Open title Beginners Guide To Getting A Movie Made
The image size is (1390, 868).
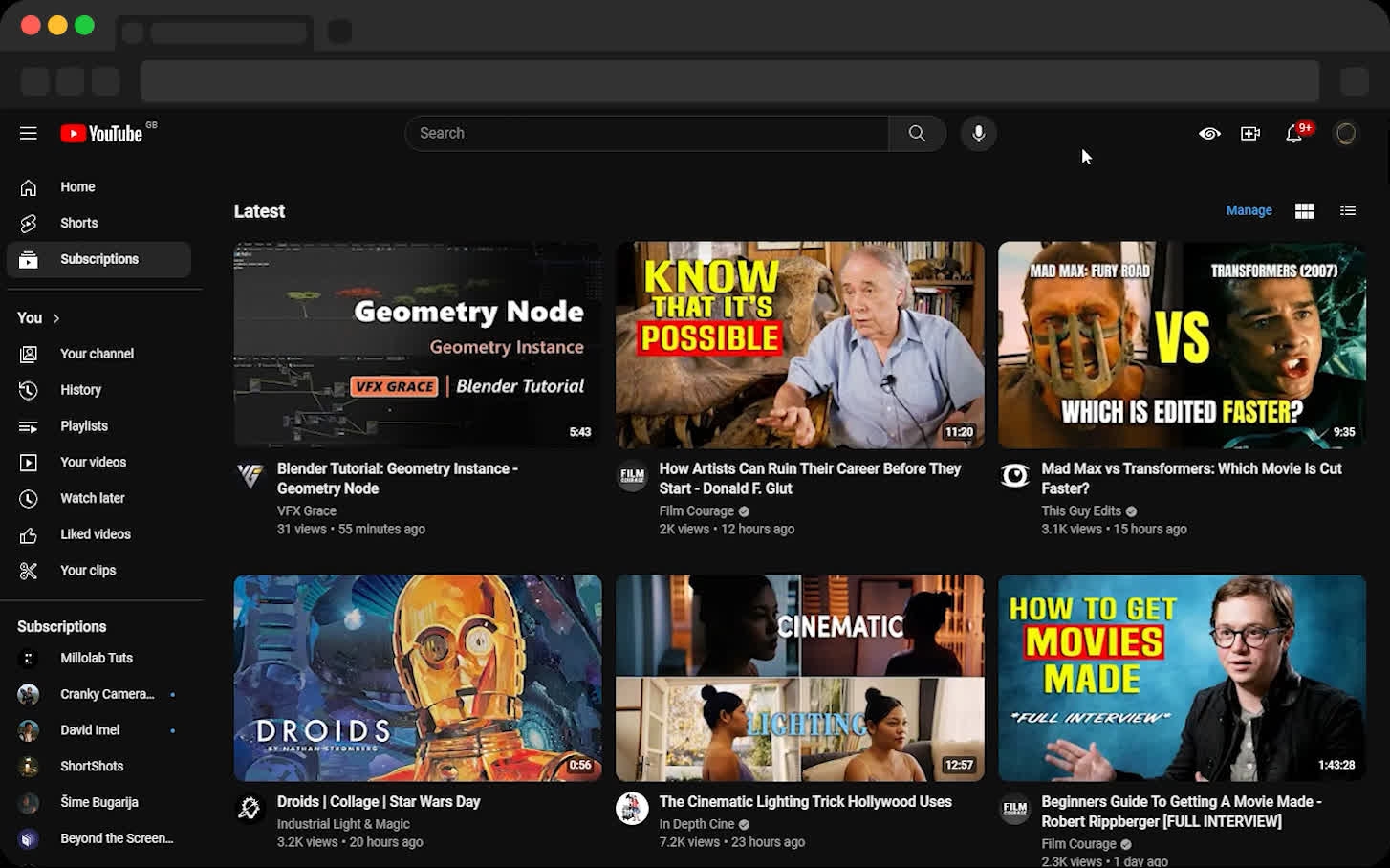click(x=1182, y=812)
